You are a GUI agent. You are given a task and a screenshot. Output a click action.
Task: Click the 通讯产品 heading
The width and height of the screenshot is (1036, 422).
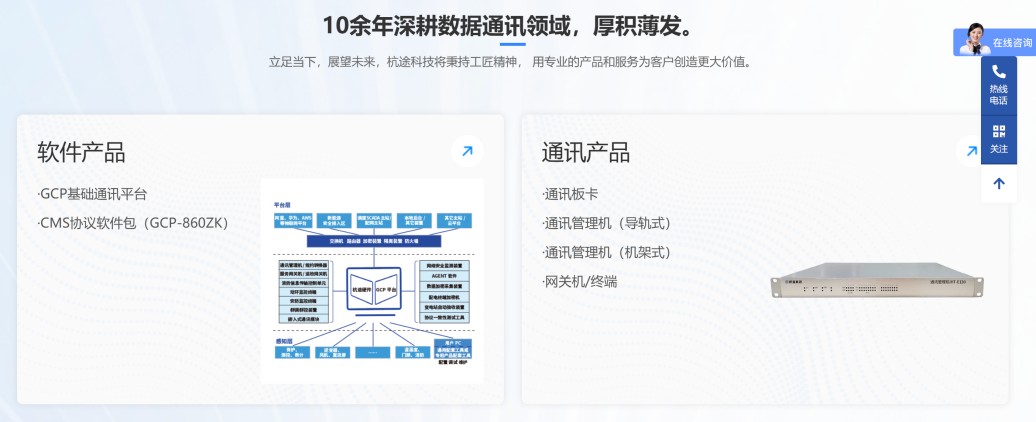click(x=585, y=152)
